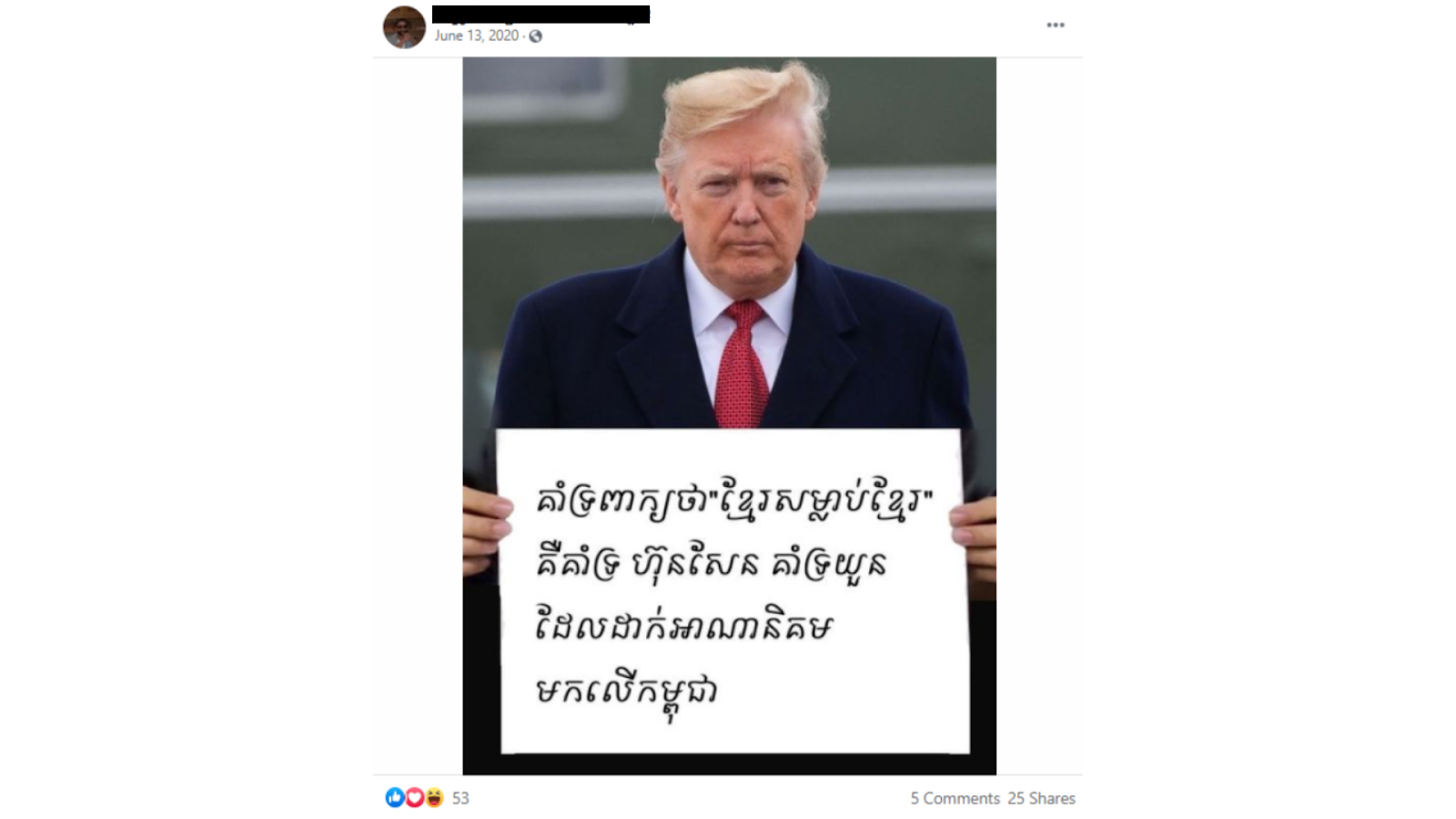
Task: Open the 25 Shares list
Action: 1041,798
